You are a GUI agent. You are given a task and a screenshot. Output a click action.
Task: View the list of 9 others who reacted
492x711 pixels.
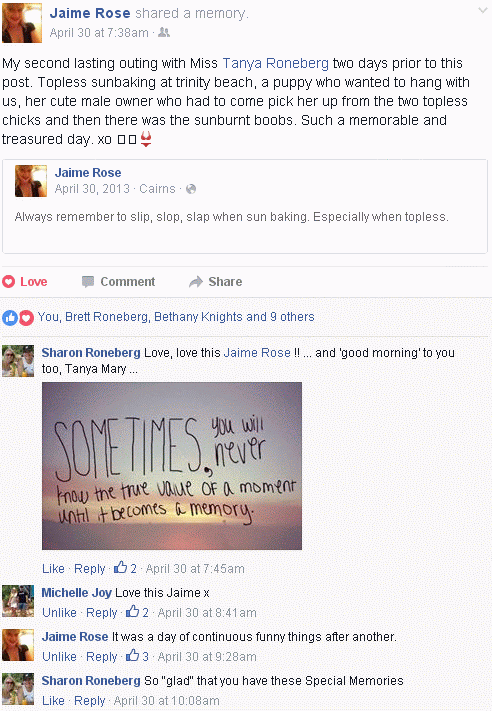coord(292,317)
